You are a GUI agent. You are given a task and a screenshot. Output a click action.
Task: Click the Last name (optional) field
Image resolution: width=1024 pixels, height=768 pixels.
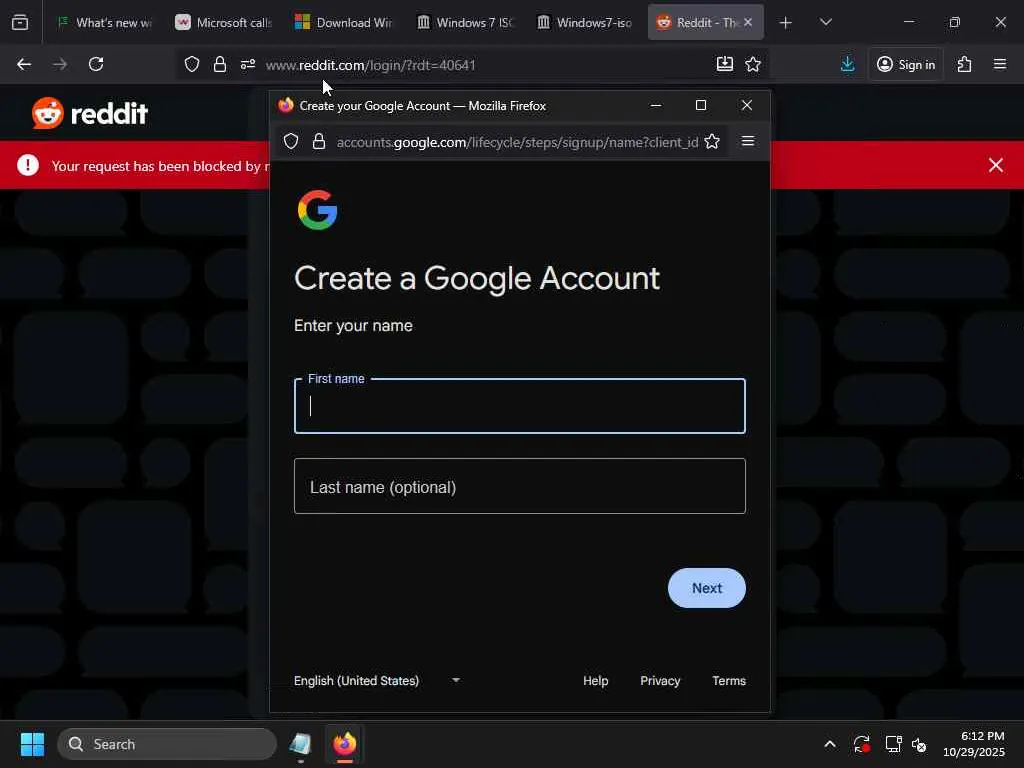point(520,486)
